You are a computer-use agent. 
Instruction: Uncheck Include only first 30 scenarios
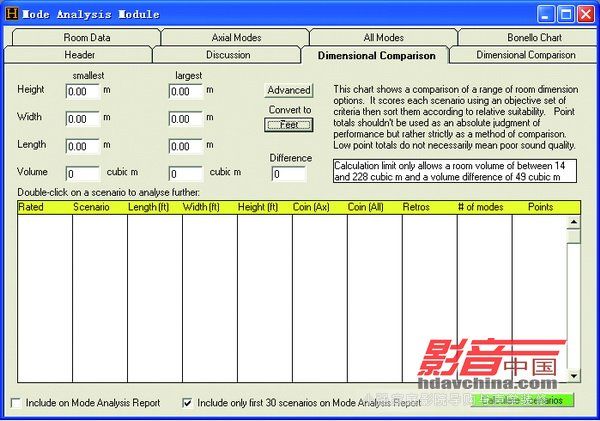coord(187,403)
